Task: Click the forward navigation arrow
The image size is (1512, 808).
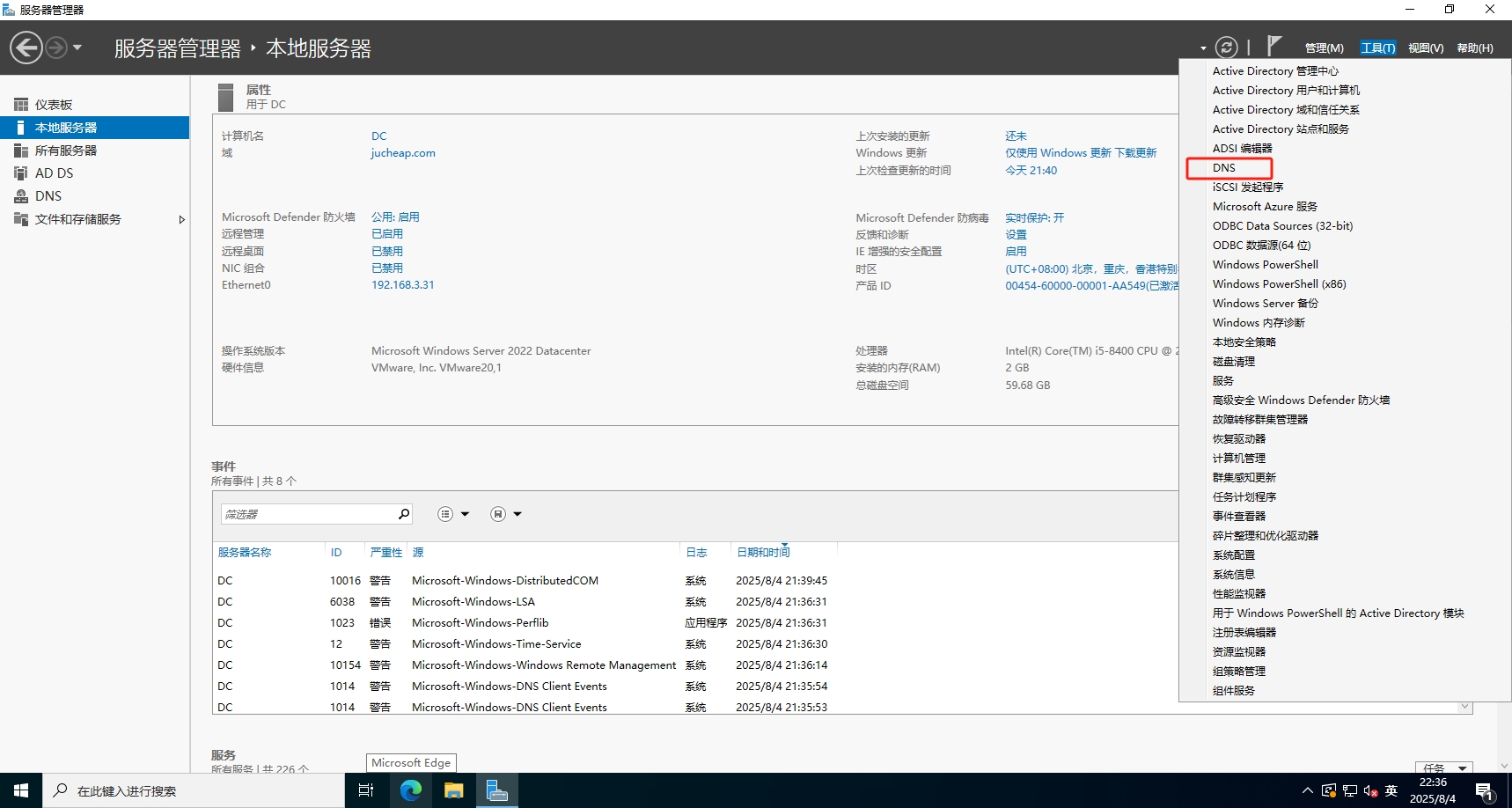Action: 56,48
